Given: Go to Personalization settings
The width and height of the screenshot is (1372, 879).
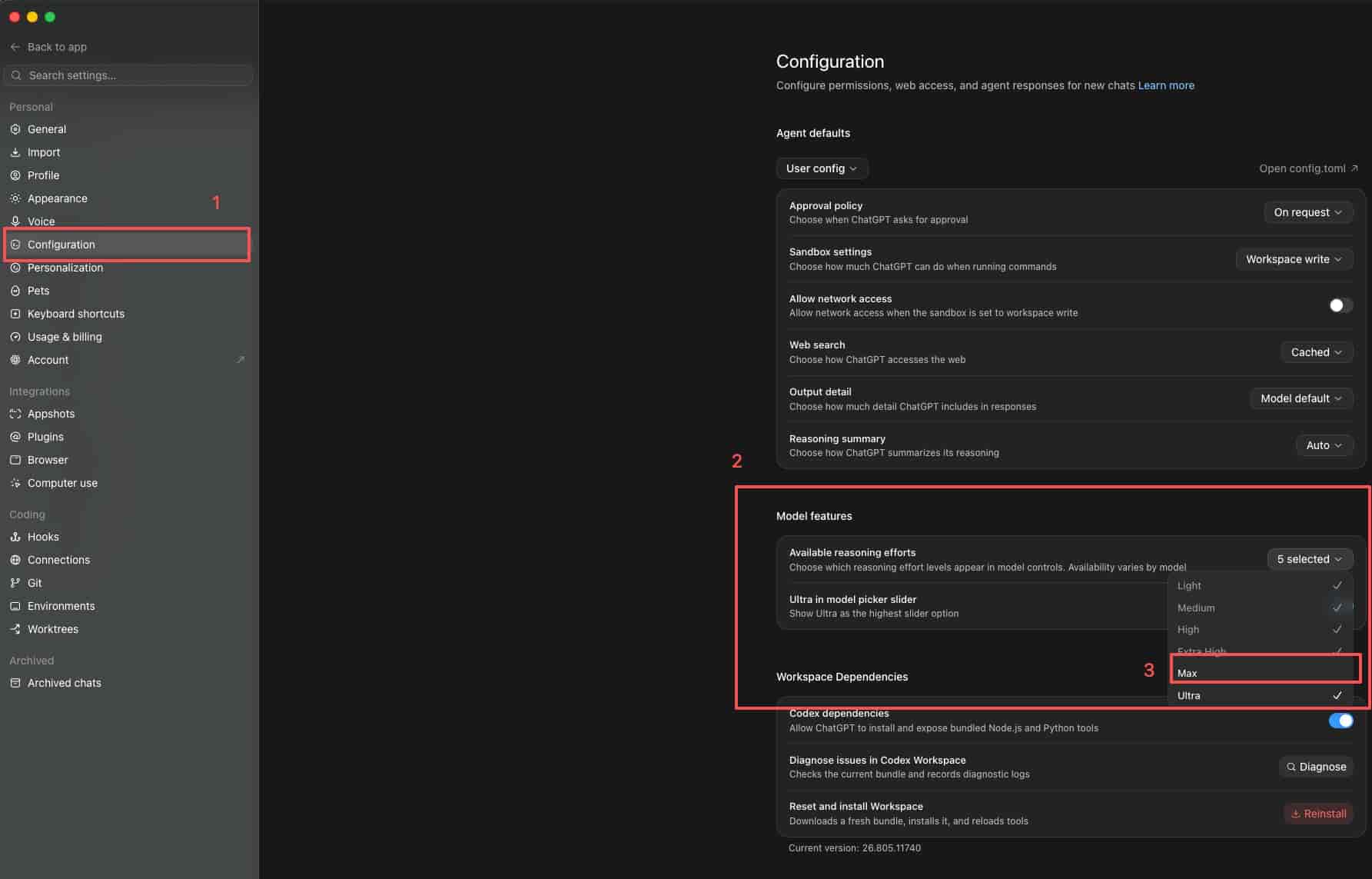Looking at the screenshot, I should [x=127, y=268].
